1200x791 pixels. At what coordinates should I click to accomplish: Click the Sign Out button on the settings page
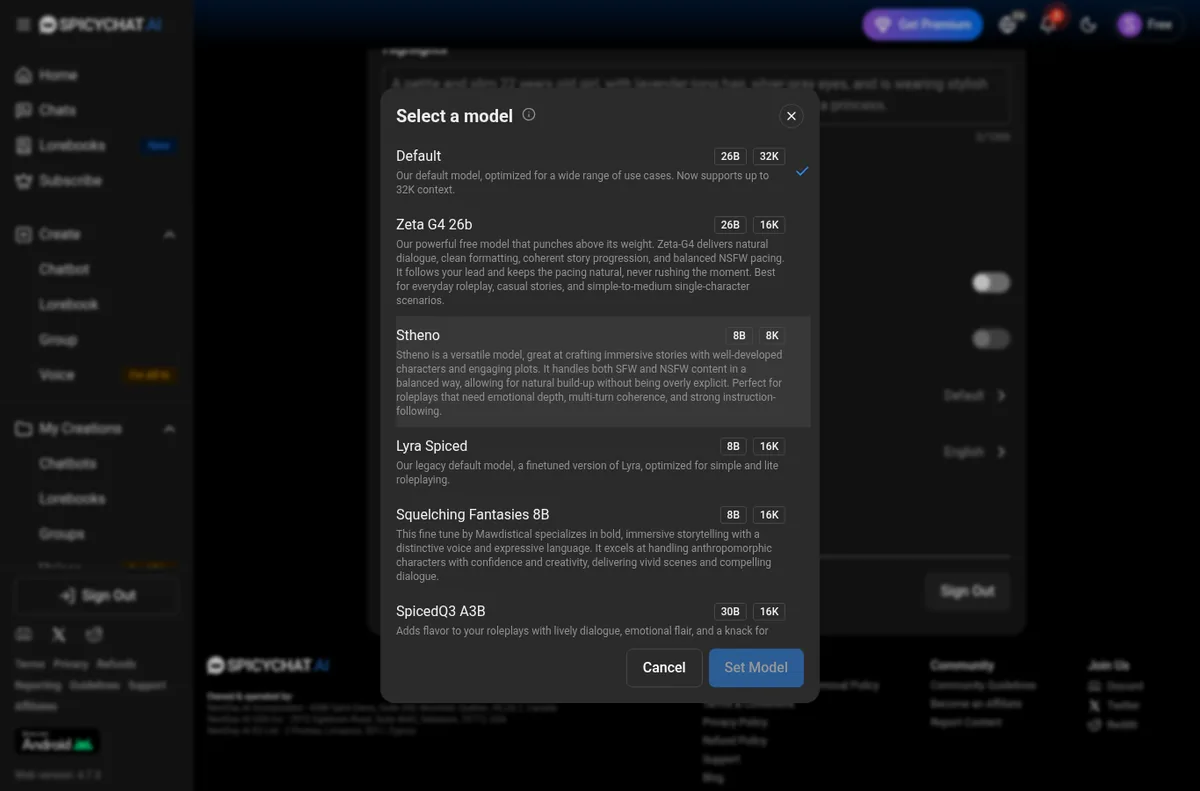pyautogui.click(x=967, y=591)
